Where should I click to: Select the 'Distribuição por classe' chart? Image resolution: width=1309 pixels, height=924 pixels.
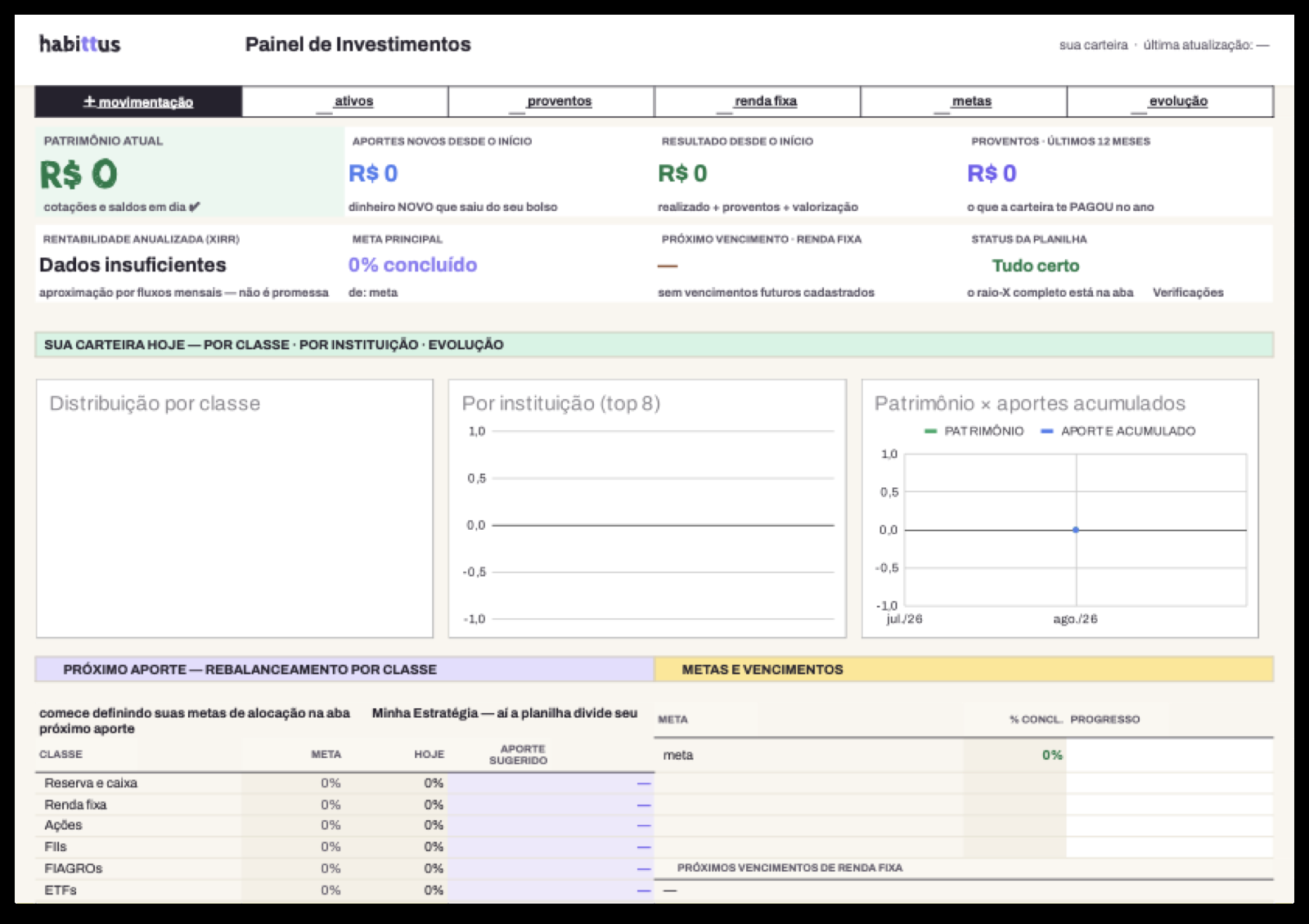(x=235, y=509)
